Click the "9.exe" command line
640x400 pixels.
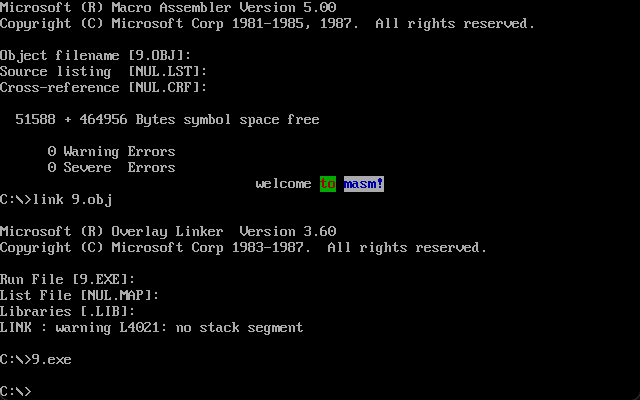pyautogui.click(x=36, y=360)
